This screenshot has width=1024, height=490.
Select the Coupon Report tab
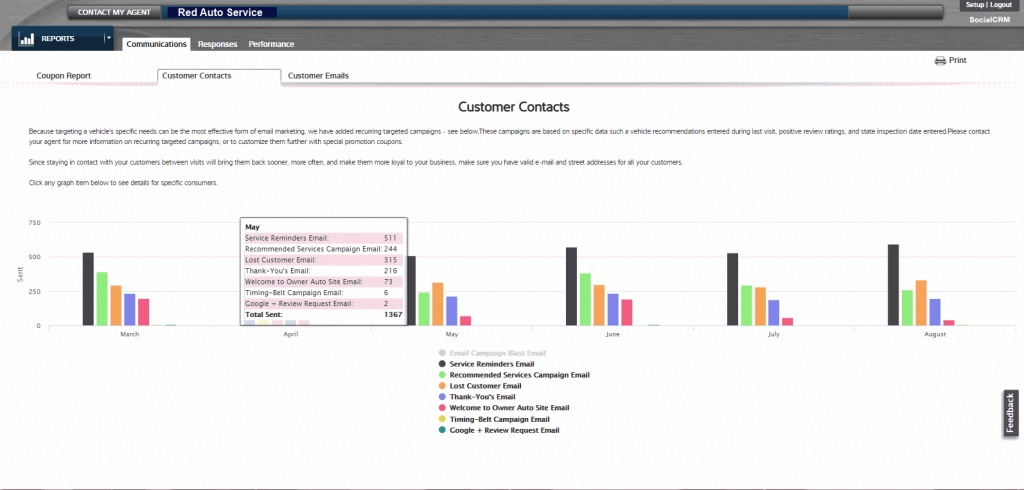(x=63, y=76)
